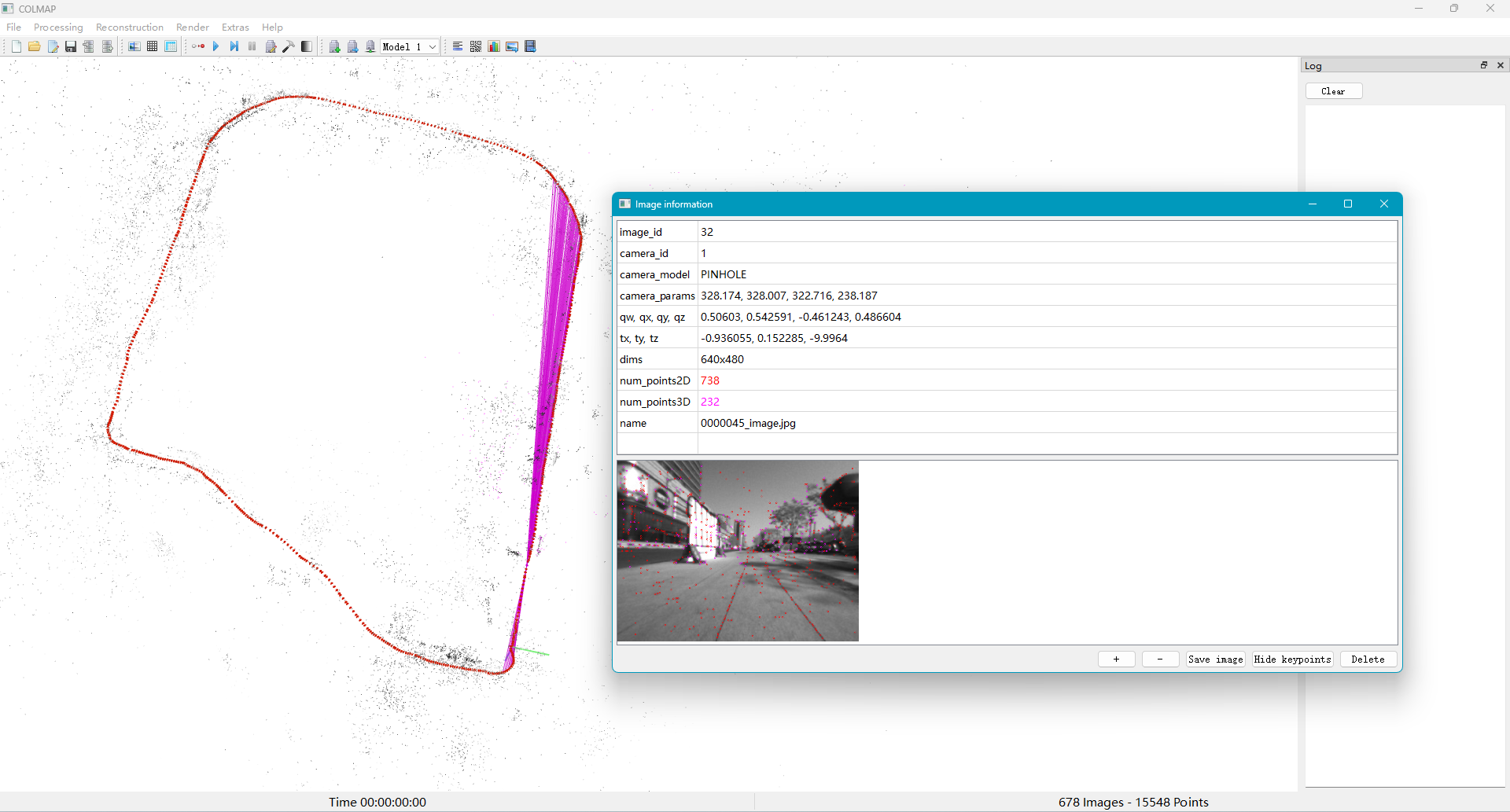Click the Save image button
The height and width of the screenshot is (812, 1510).
pos(1216,660)
